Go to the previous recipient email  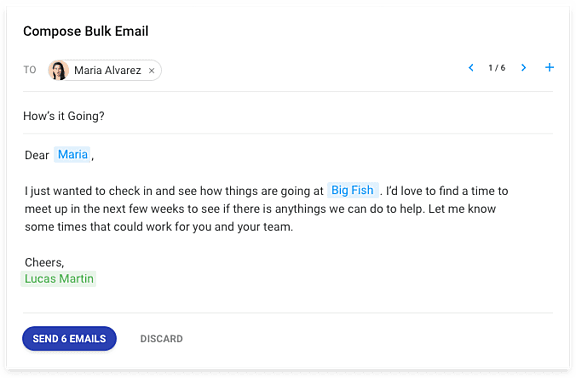(471, 68)
